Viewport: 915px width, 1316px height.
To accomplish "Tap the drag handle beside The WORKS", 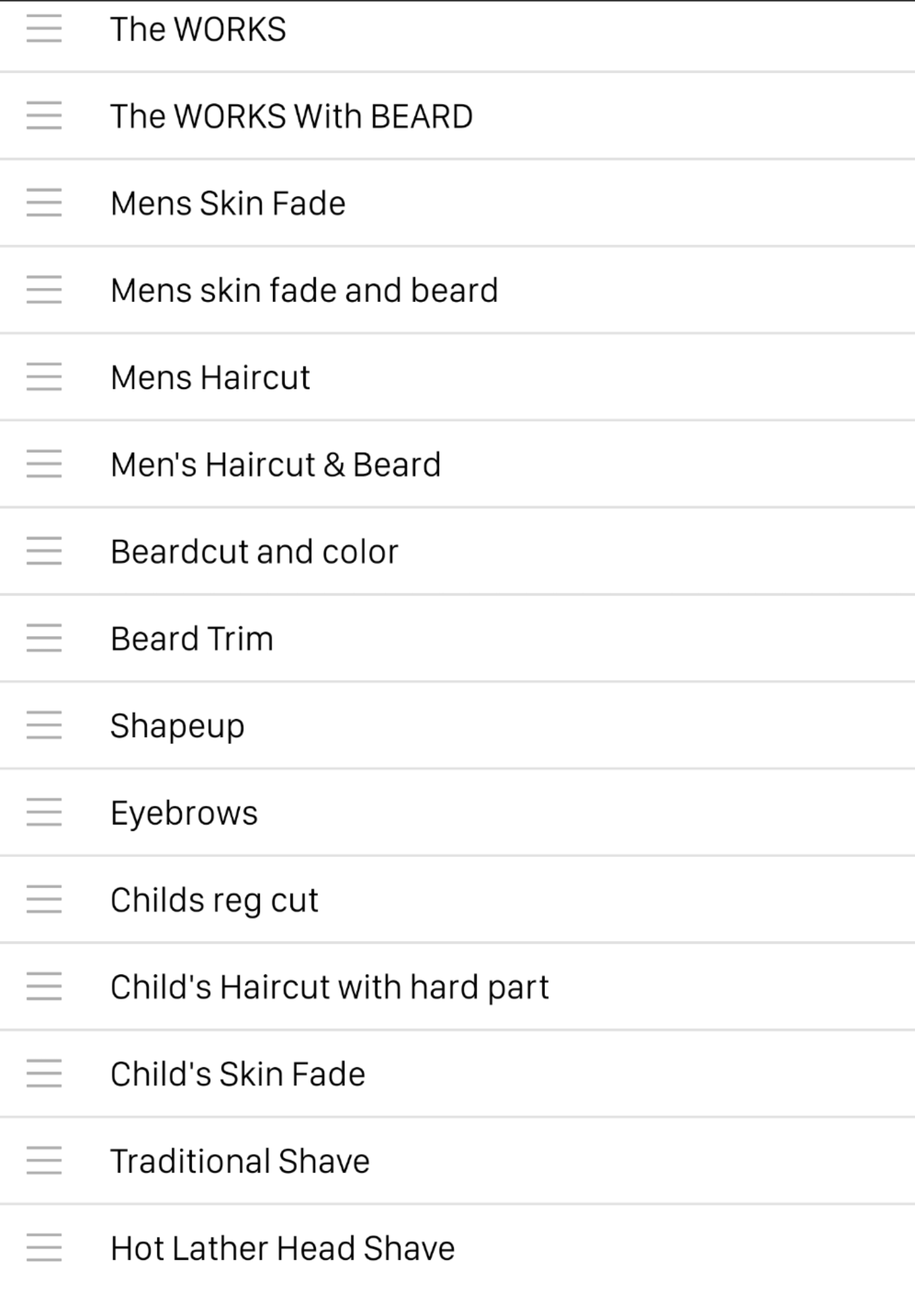I will pyautogui.click(x=44, y=29).
